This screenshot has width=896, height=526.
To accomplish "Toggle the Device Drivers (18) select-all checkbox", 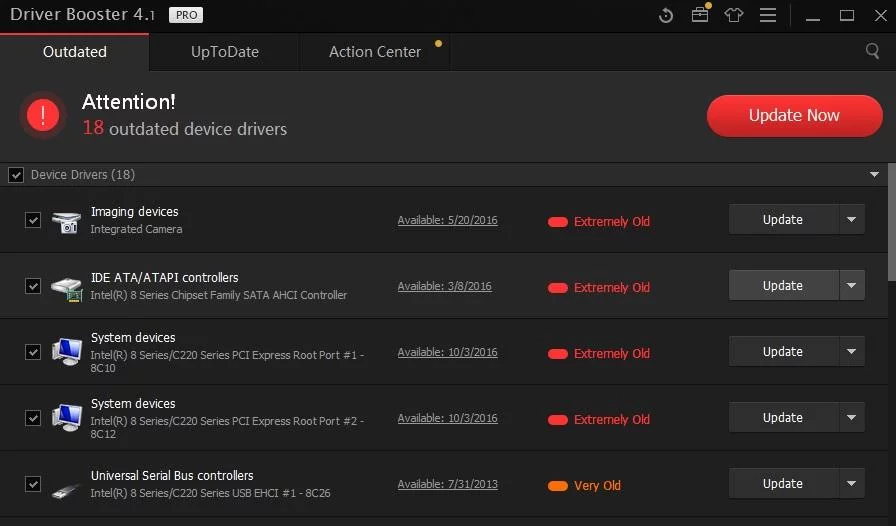I will pos(16,175).
